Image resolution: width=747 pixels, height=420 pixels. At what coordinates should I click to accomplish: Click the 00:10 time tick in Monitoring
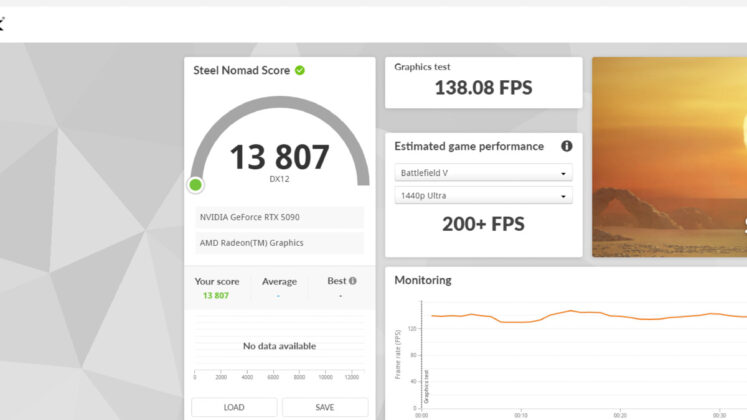521,415
